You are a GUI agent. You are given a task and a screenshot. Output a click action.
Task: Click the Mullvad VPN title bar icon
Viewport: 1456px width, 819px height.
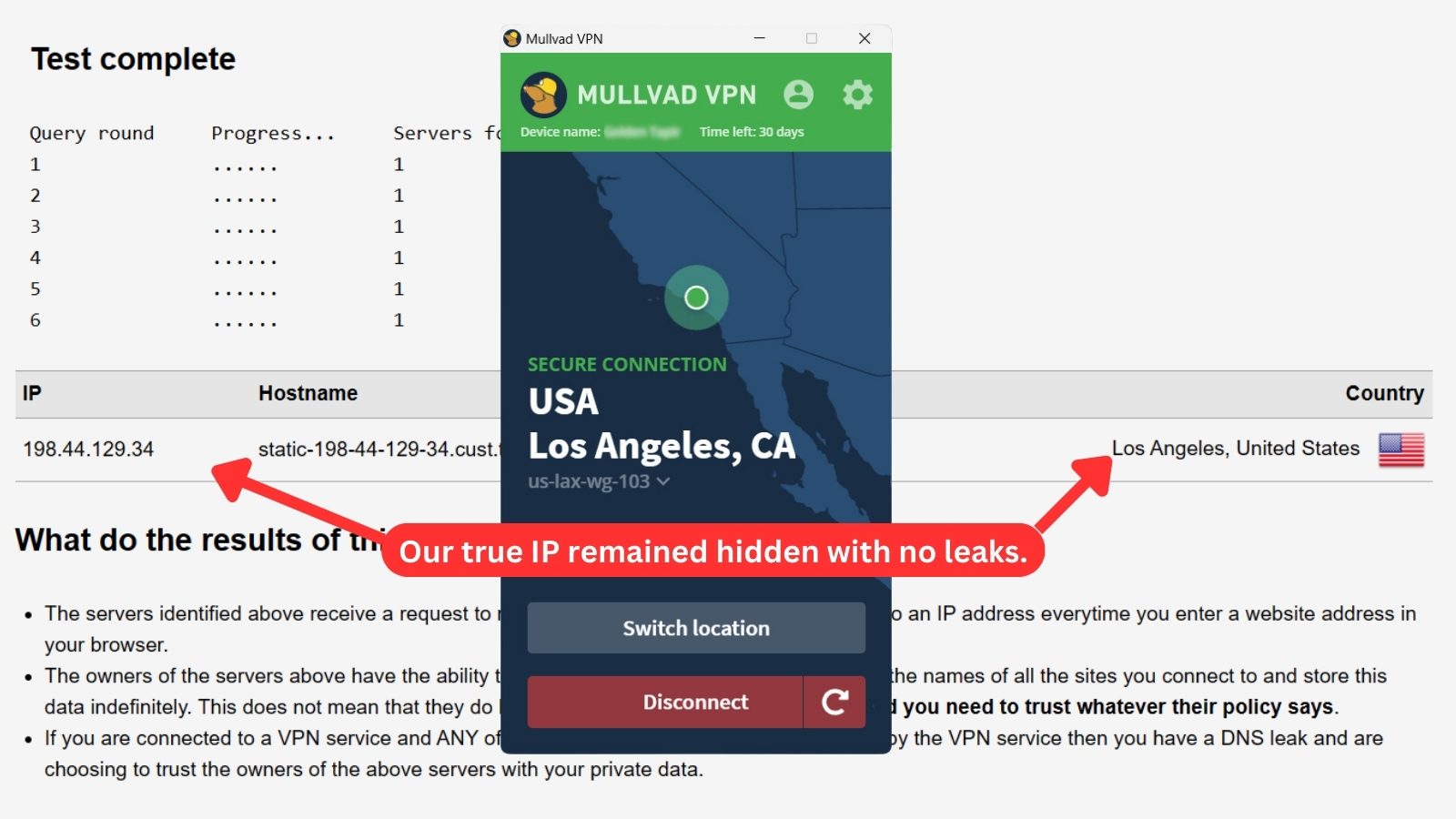click(x=512, y=38)
